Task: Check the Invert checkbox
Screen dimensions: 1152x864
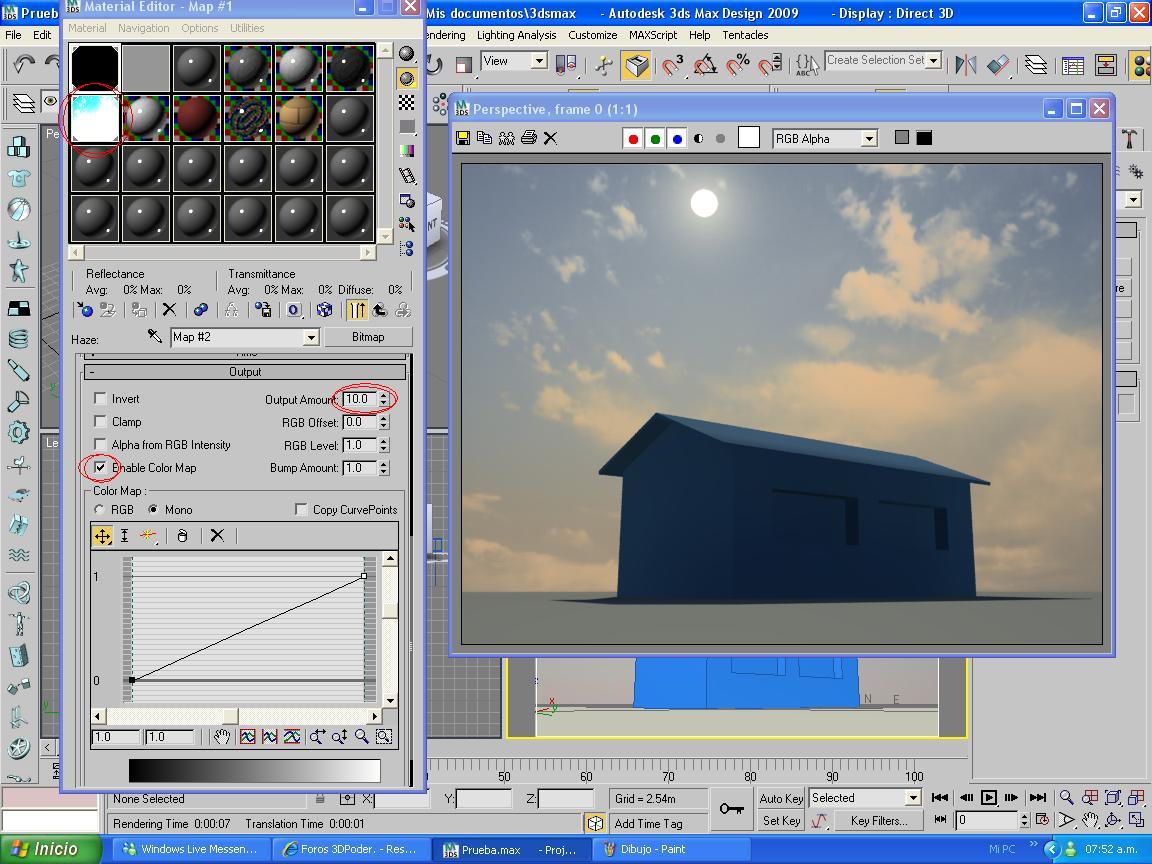Action: (100, 399)
